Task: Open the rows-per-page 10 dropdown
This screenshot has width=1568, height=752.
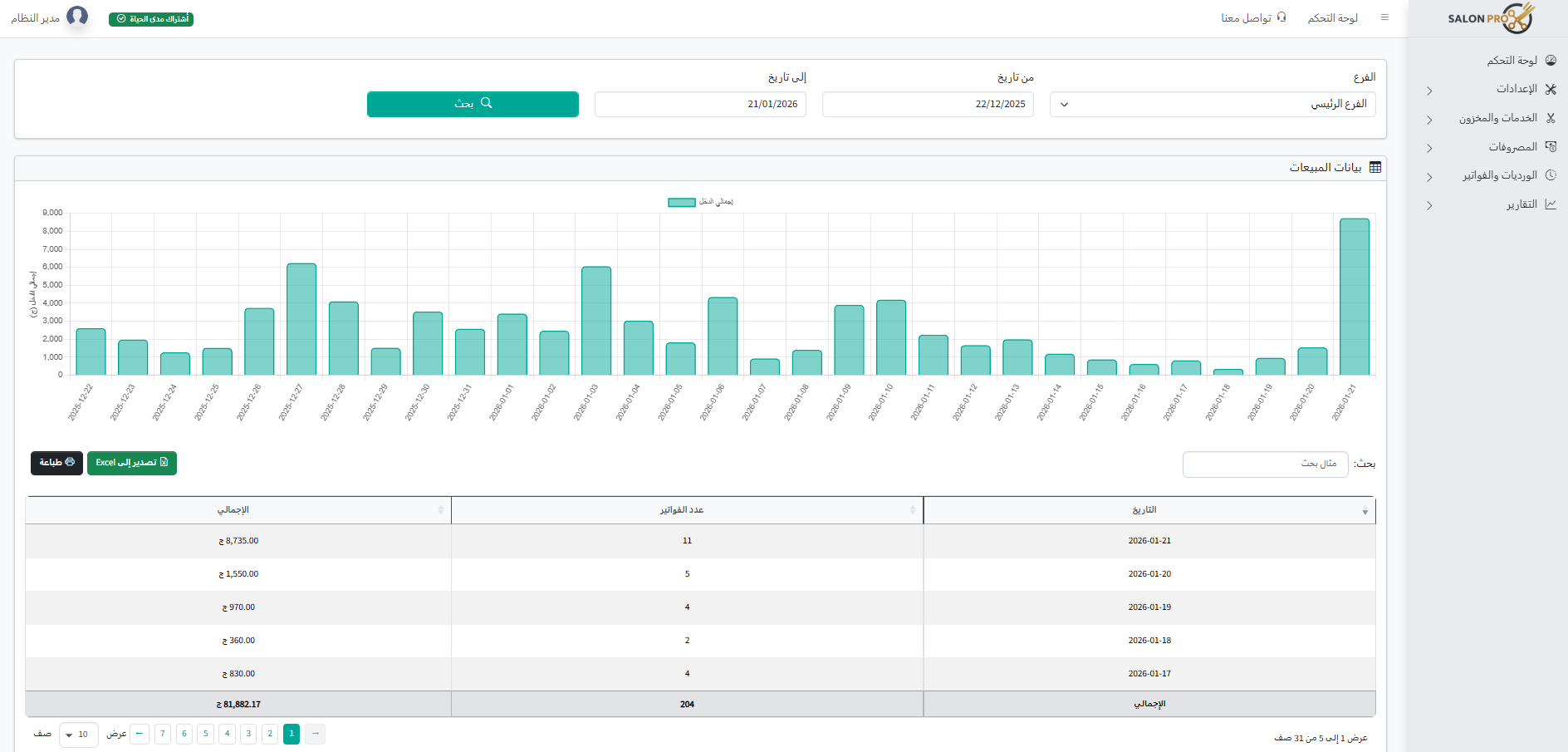Action: point(79,735)
